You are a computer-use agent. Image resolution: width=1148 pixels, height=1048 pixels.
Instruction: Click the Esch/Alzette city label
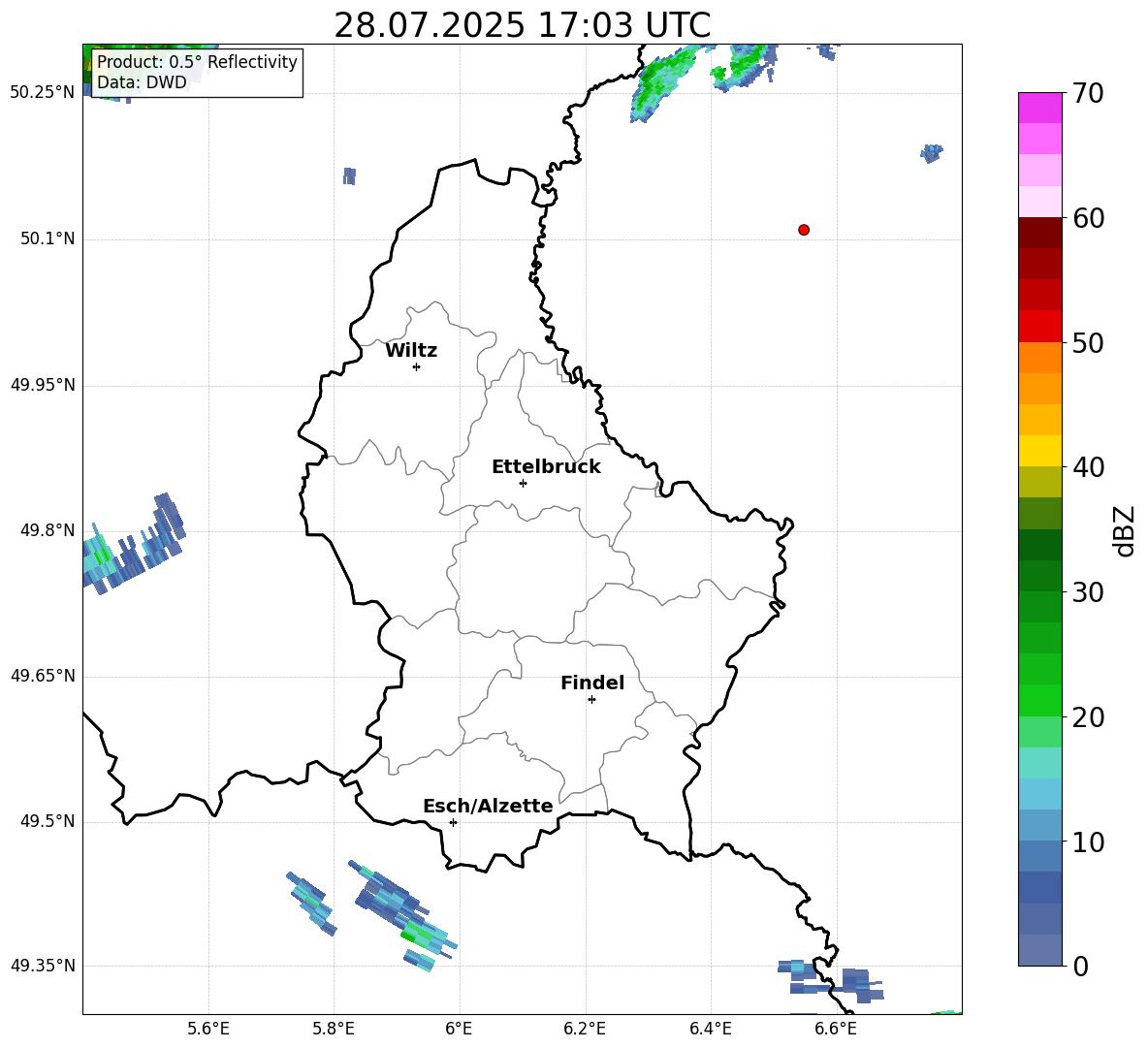(x=488, y=806)
